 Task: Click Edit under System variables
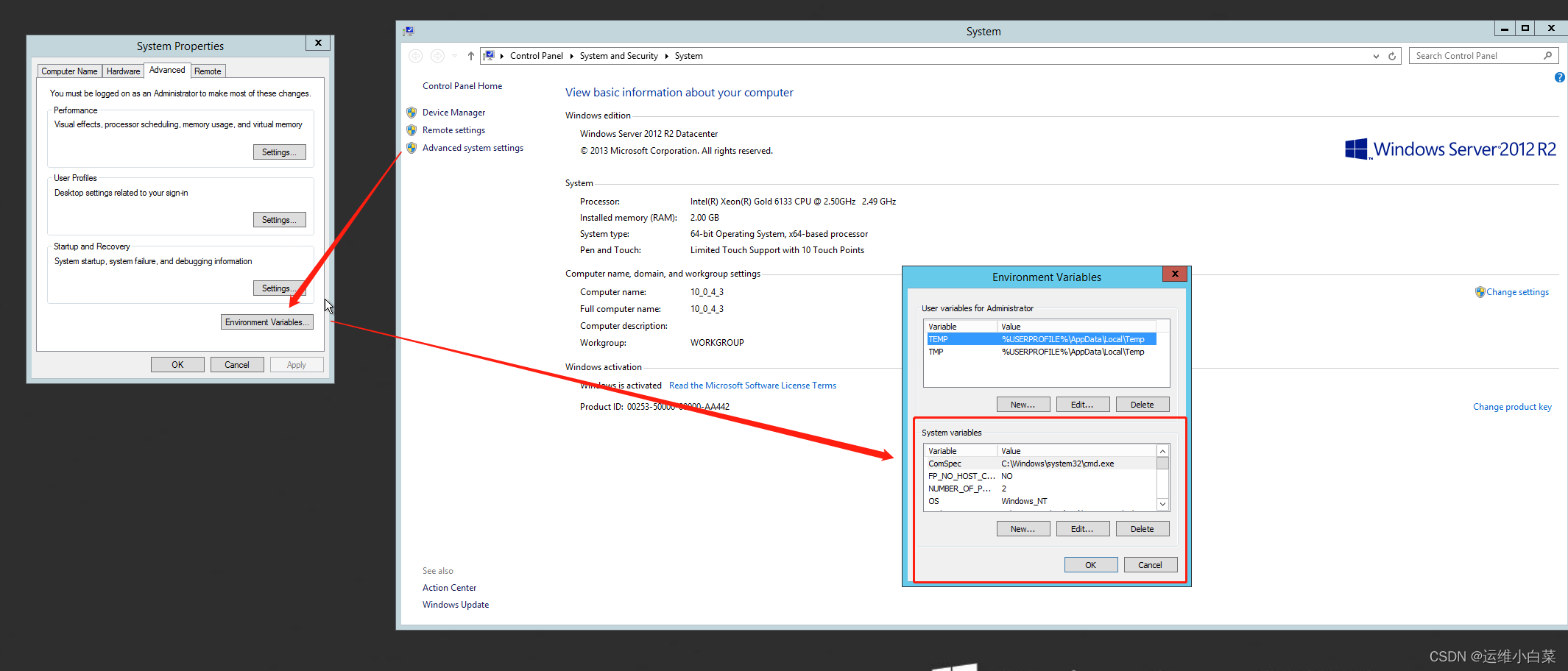1082,529
